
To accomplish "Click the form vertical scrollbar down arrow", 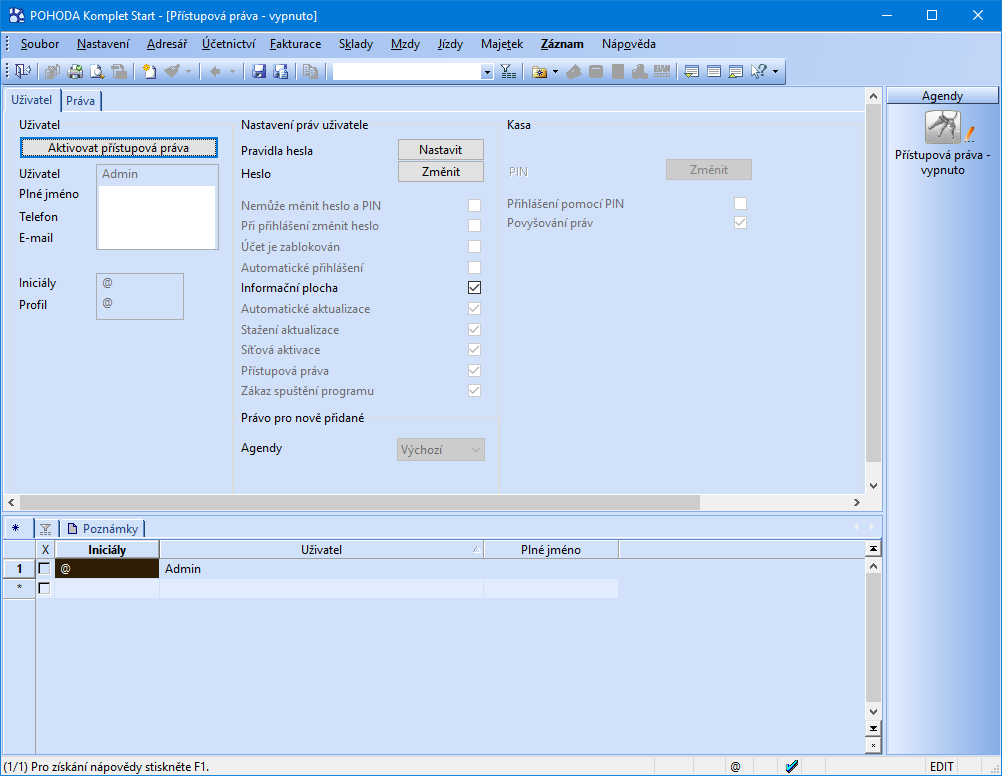I will [873, 486].
